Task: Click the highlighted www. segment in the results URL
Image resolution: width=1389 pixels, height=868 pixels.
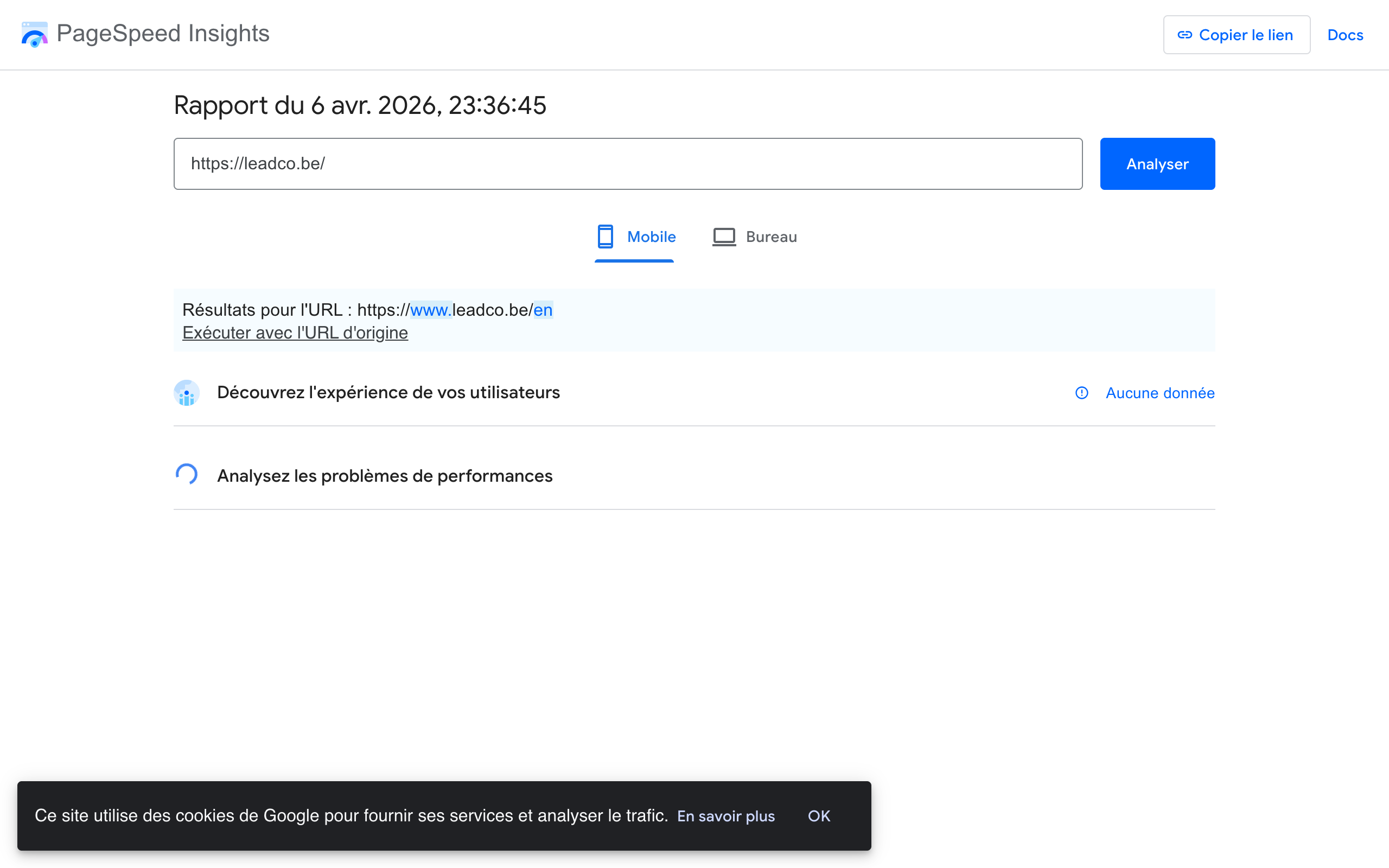Action: coord(430,310)
